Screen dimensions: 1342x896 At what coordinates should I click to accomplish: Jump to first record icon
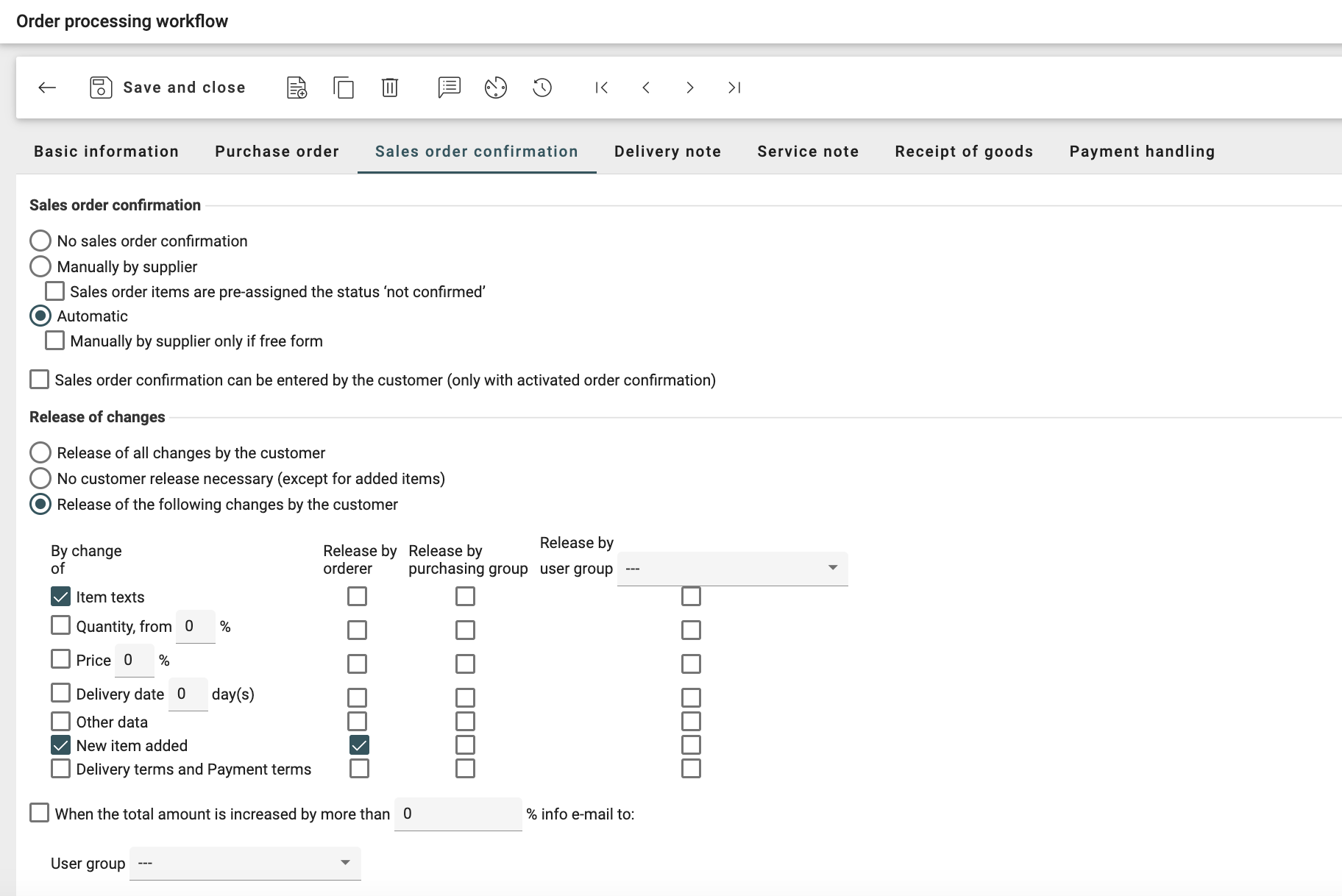[x=602, y=88]
